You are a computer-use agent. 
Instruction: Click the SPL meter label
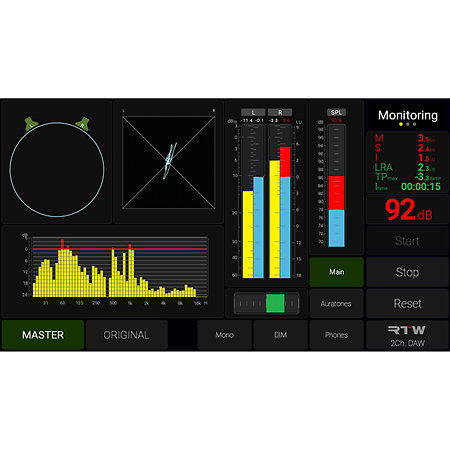(x=336, y=112)
